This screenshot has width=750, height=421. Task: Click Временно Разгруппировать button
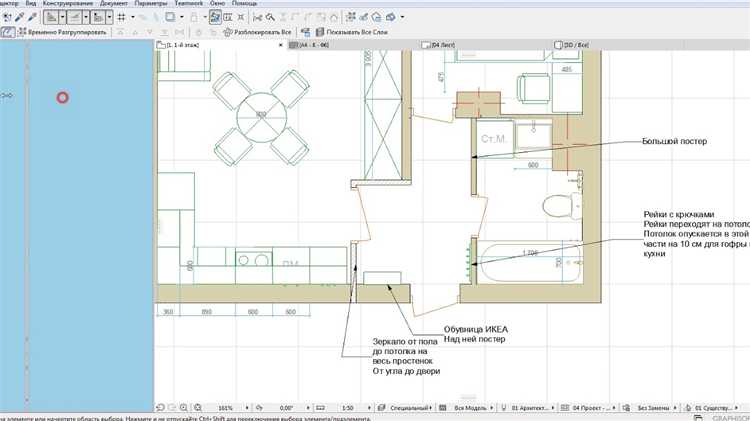[62, 32]
